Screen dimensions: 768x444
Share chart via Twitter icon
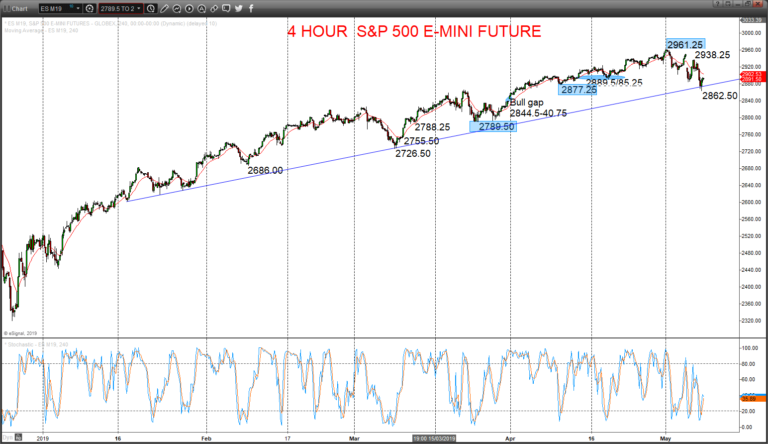[x=239, y=8]
